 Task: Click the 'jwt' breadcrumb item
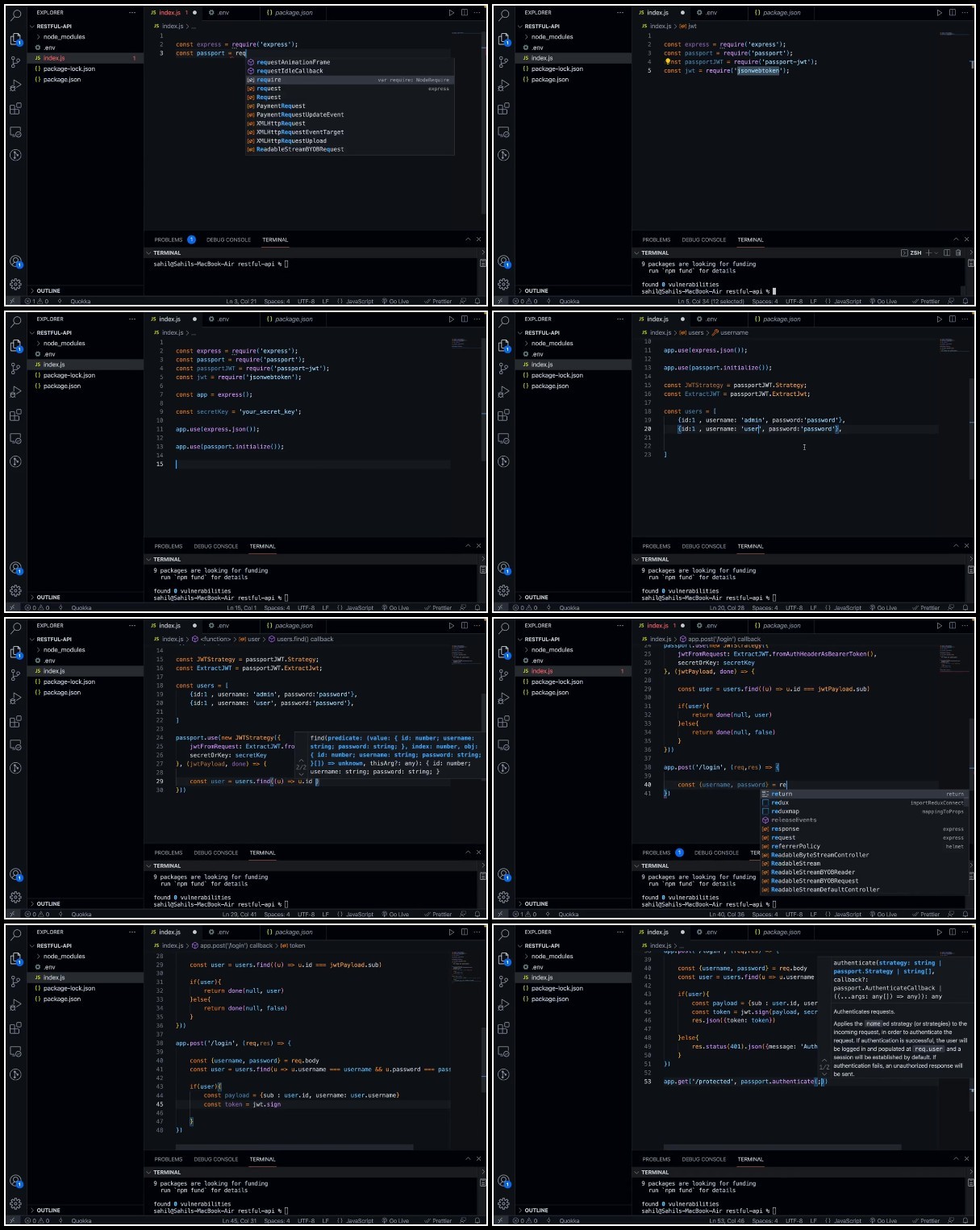(x=689, y=26)
